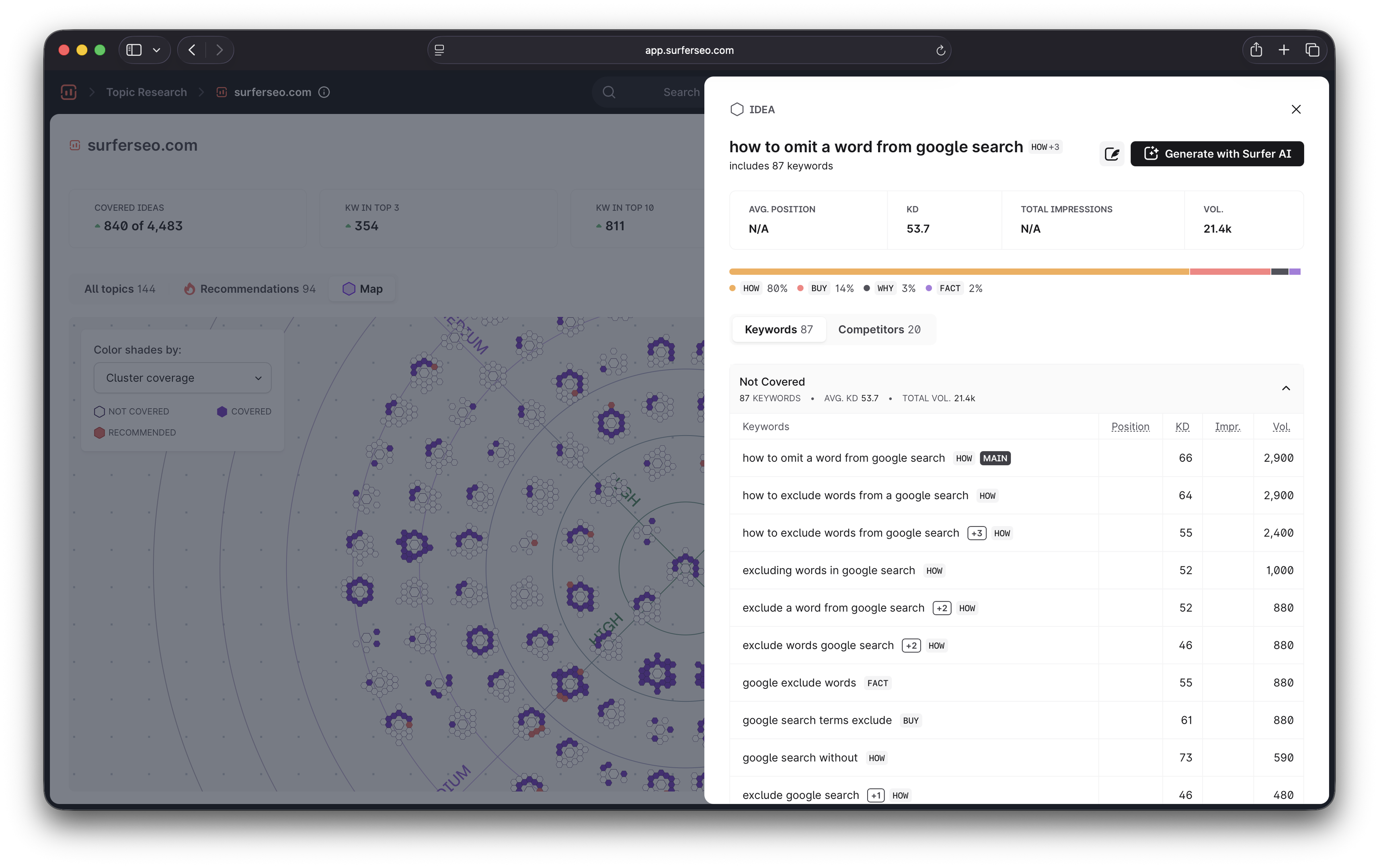Open a new browser tab with plus icon

pyautogui.click(x=1284, y=50)
